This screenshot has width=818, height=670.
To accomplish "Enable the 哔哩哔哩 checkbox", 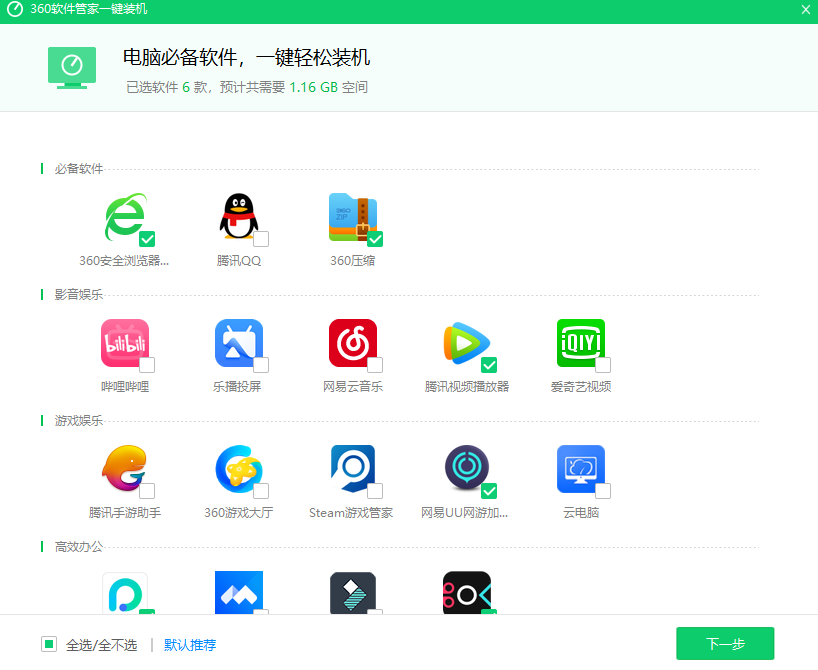I will pos(147,365).
